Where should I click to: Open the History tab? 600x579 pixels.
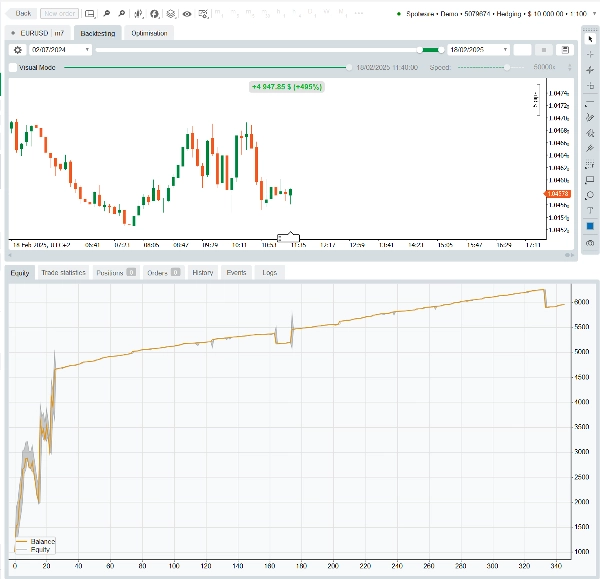coord(202,272)
